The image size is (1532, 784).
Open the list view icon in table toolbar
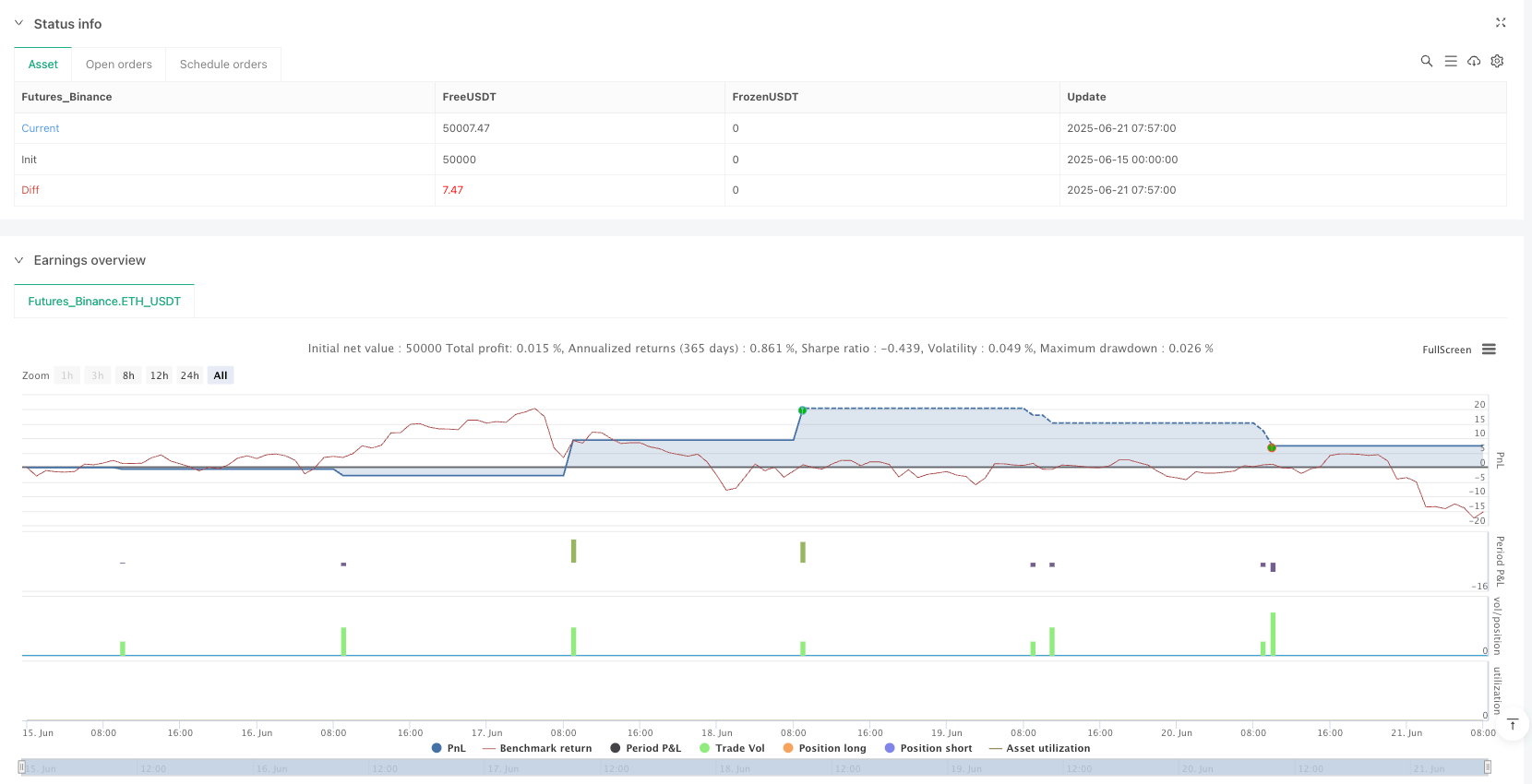coord(1451,61)
